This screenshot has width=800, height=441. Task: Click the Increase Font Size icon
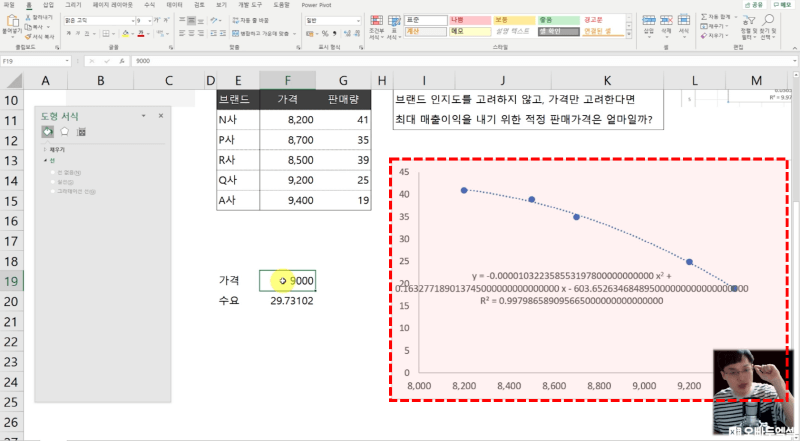157,20
